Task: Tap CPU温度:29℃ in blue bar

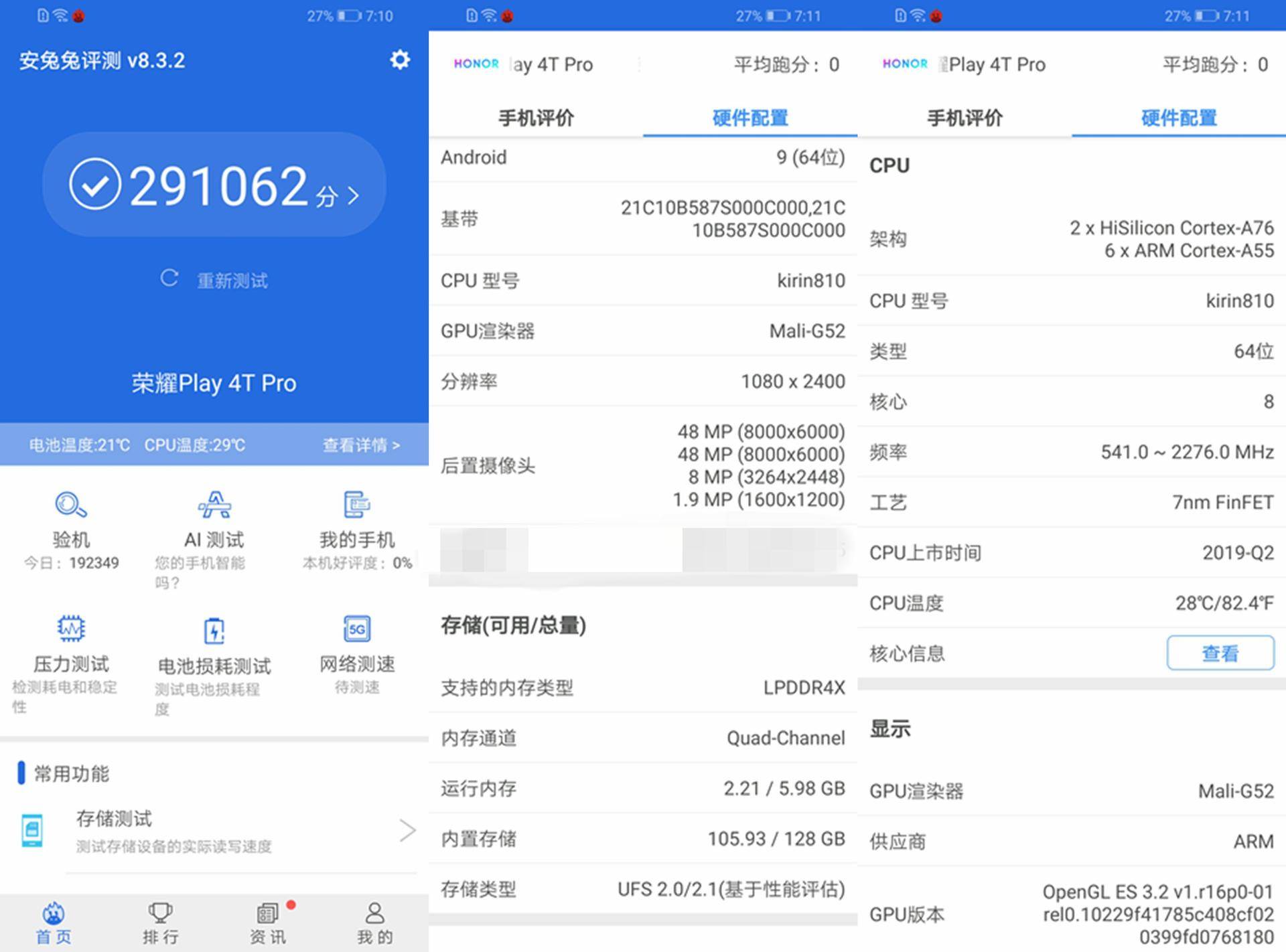Action: pos(195,445)
